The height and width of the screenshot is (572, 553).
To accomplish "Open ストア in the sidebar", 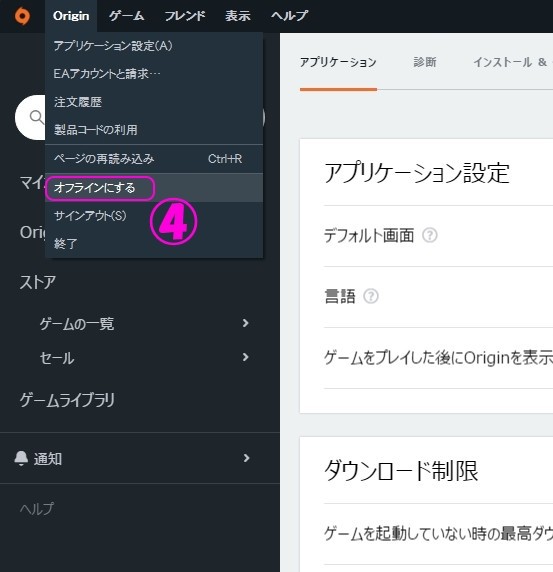I will (38, 282).
